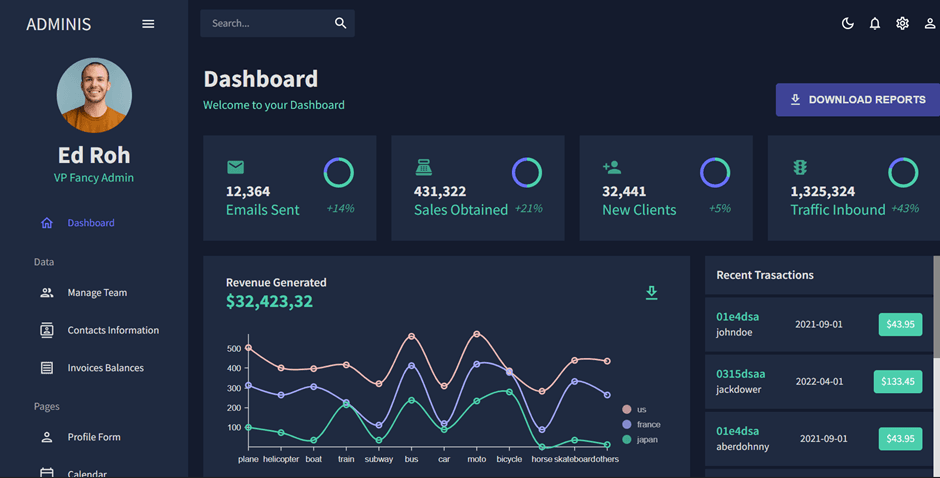This screenshot has width=940, height=478.
Task: Click the Ed Roh name heading
Action: 94,155
